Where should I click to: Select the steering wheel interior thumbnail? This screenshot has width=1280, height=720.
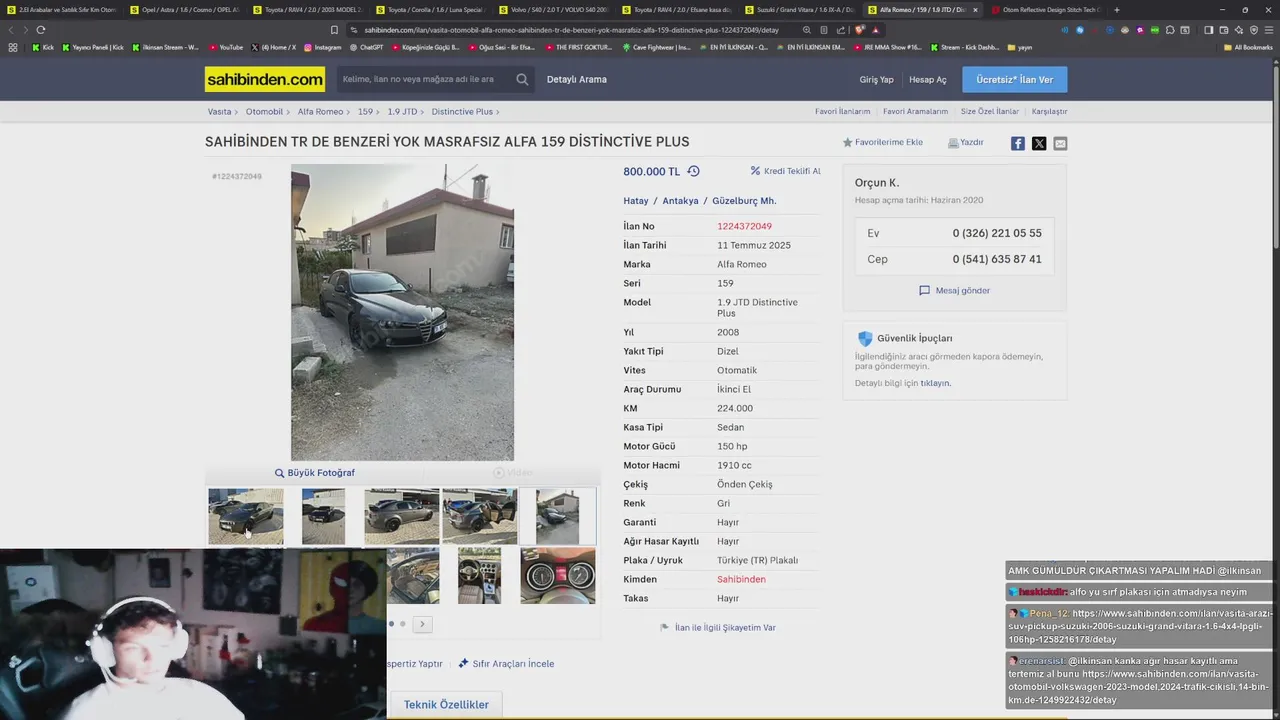pos(480,575)
